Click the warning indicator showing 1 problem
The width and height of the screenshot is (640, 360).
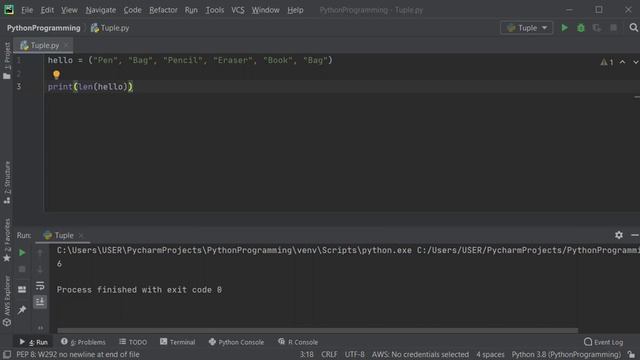[x=607, y=62]
